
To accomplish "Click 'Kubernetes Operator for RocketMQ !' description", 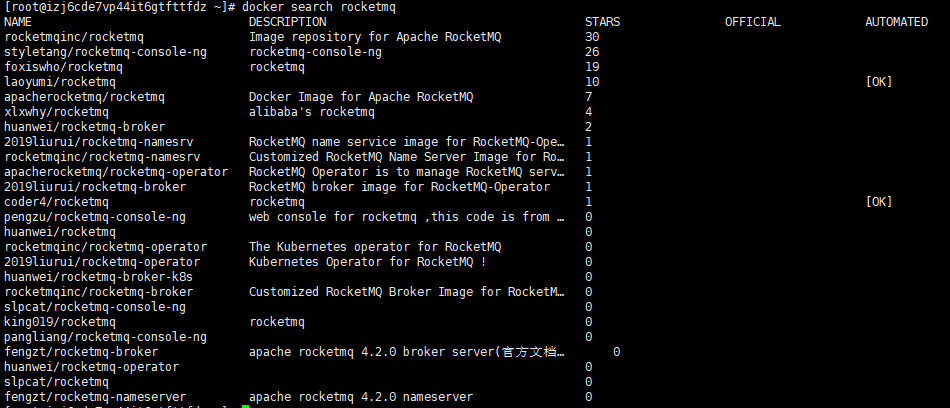I will pos(368,262).
